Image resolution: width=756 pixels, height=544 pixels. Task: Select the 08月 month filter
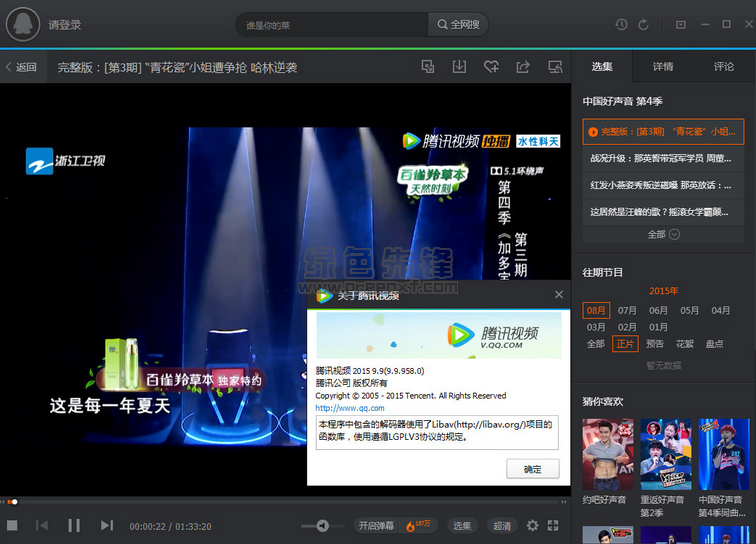coord(596,310)
